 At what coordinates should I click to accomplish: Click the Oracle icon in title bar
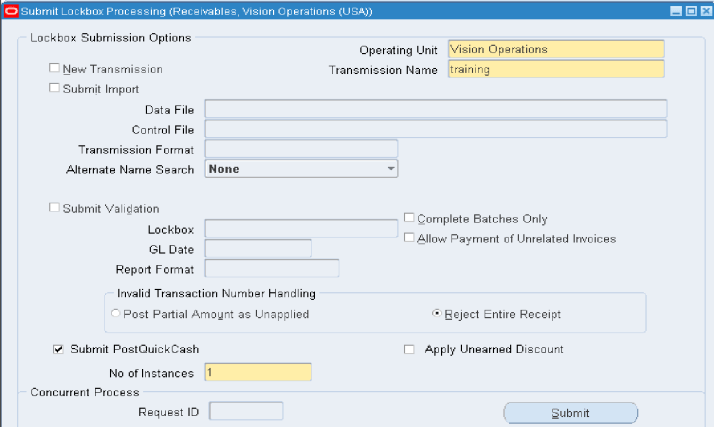11,11
